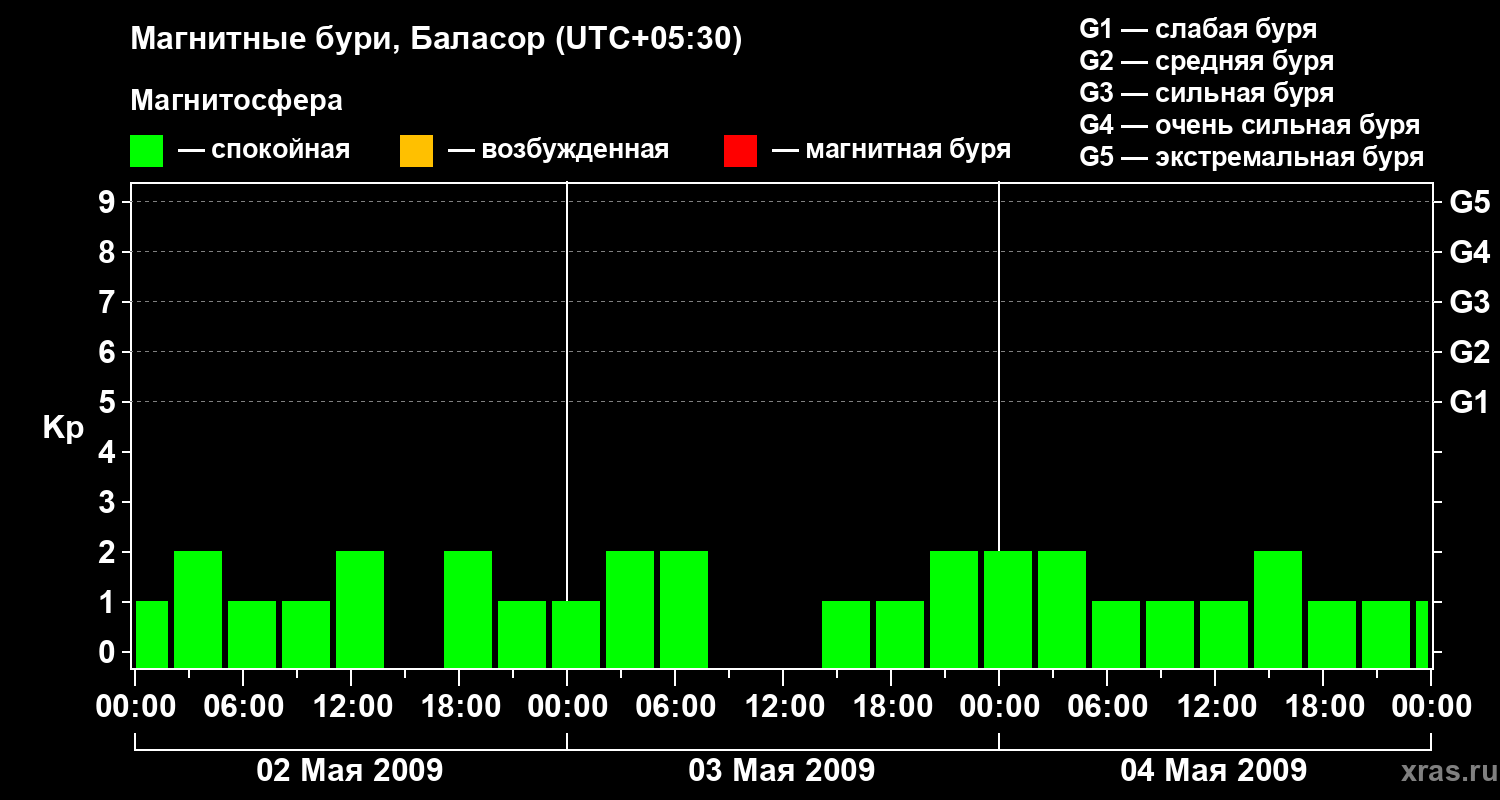Click the Kp axis label
The width and height of the screenshot is (1500, 800).
coord(64,428)
